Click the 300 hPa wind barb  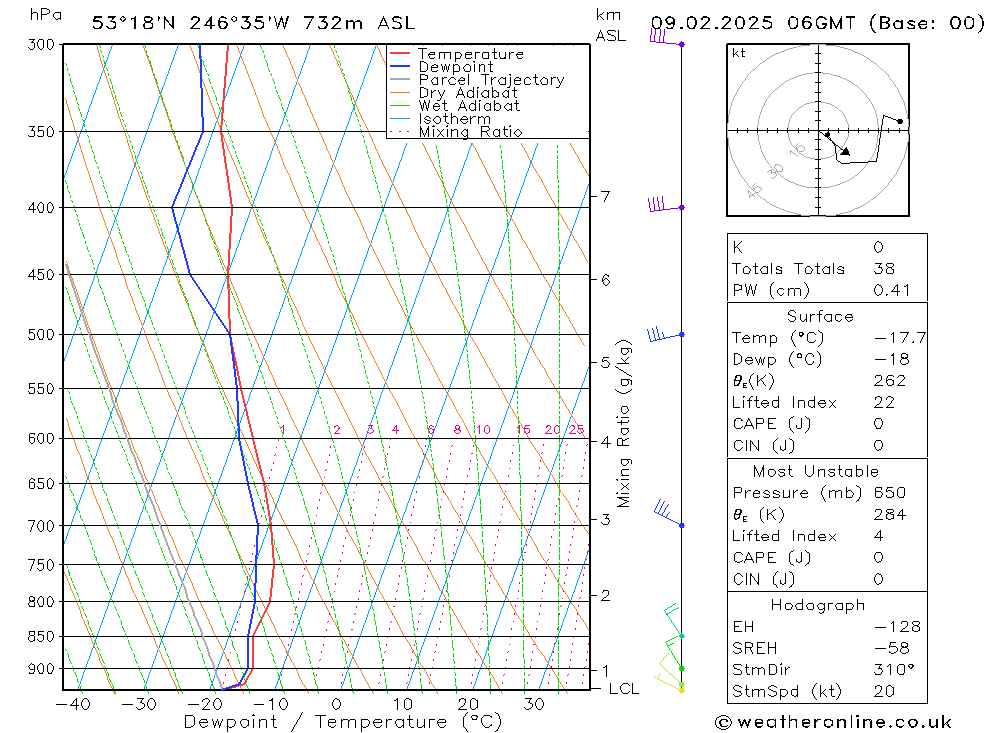tap(666, 38)
